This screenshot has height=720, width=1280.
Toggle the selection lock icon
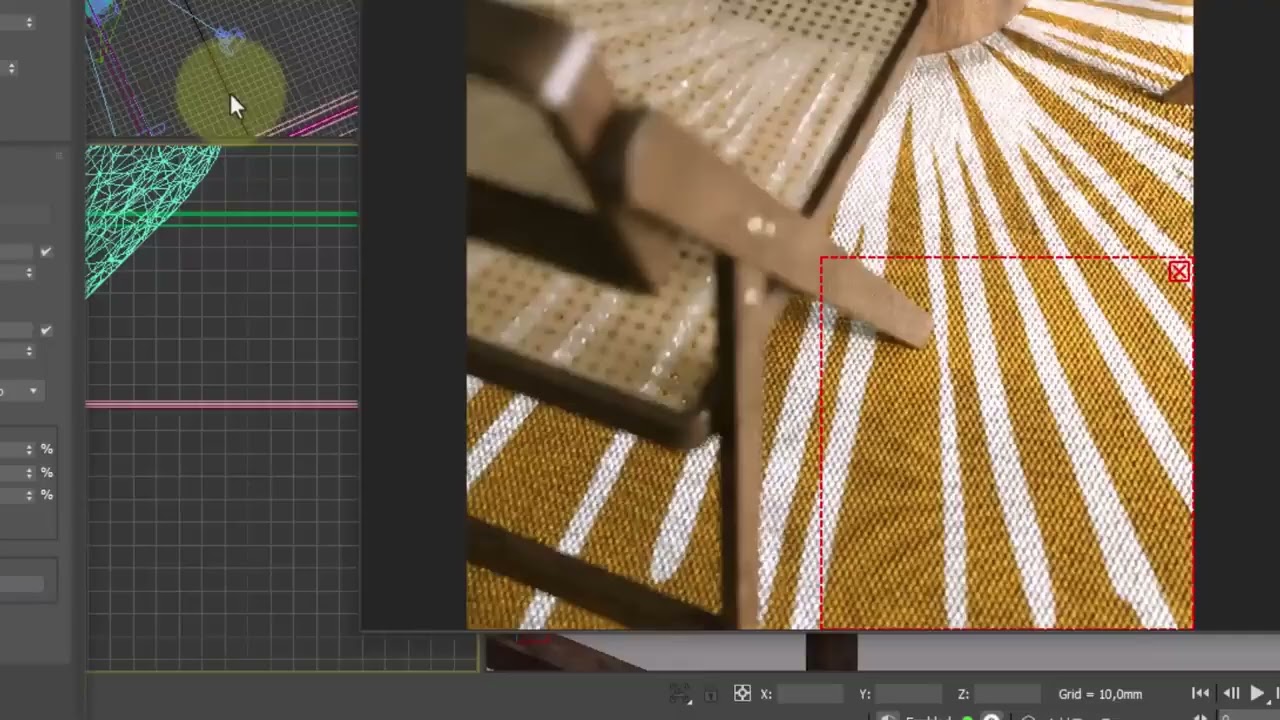(x=710, y=694)
